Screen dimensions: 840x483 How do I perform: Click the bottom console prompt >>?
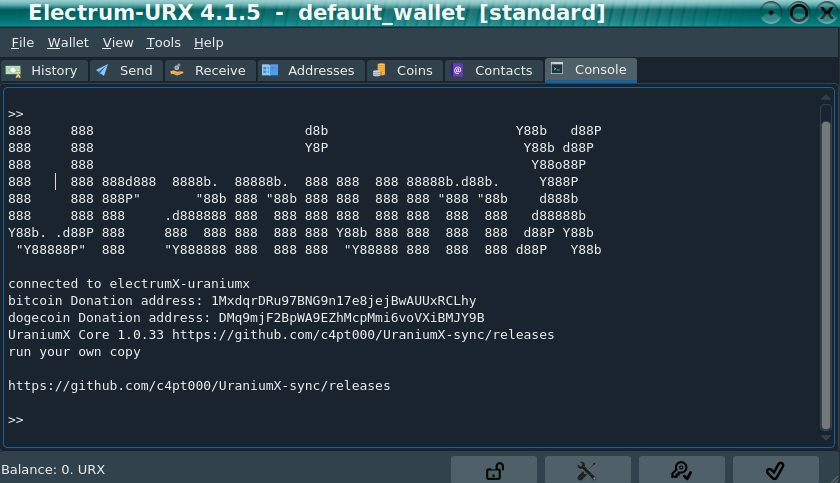click(x=16, y=420)
